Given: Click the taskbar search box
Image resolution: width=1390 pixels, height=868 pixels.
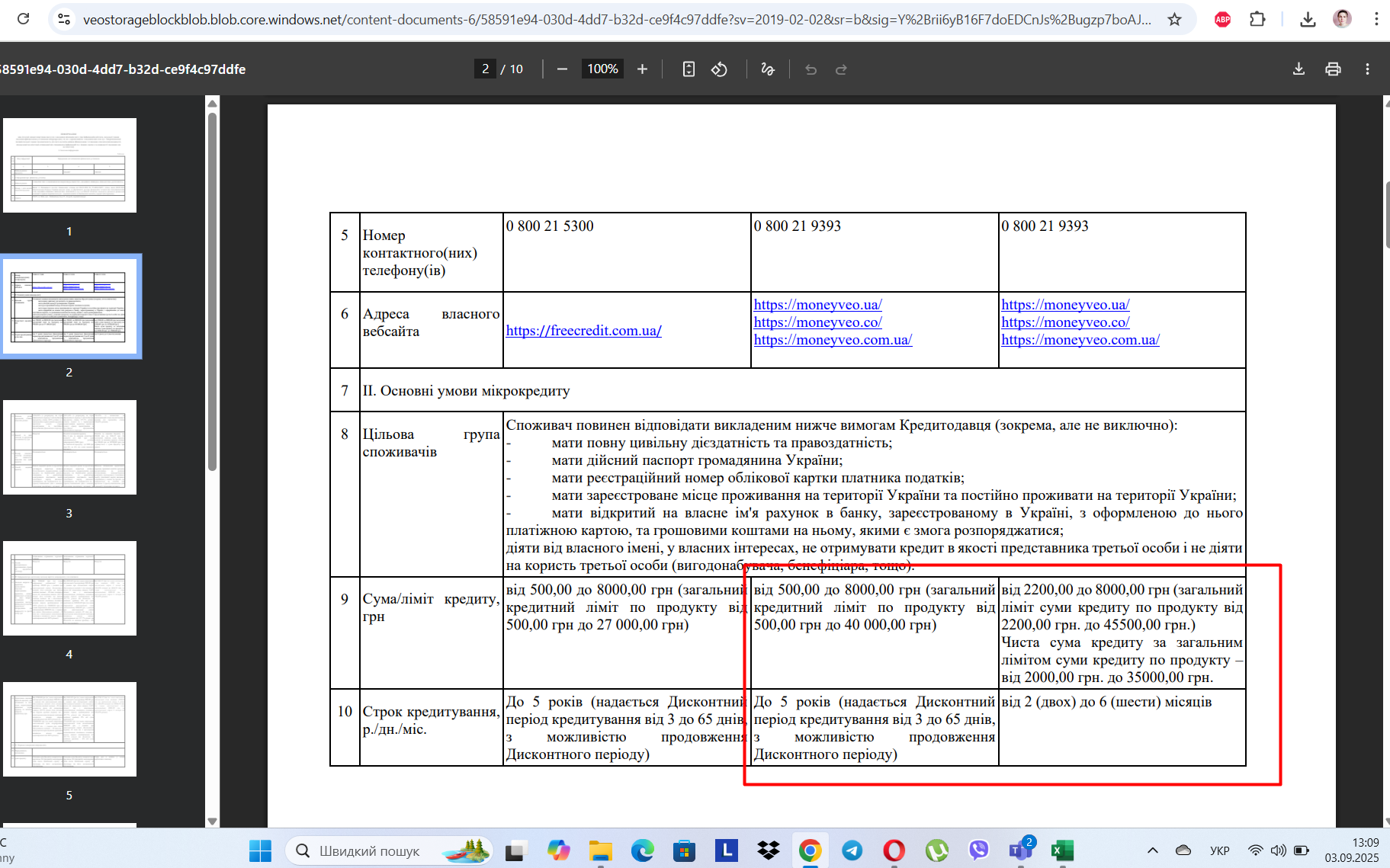Looking at the screenshot, I should (x=389, y=850).
